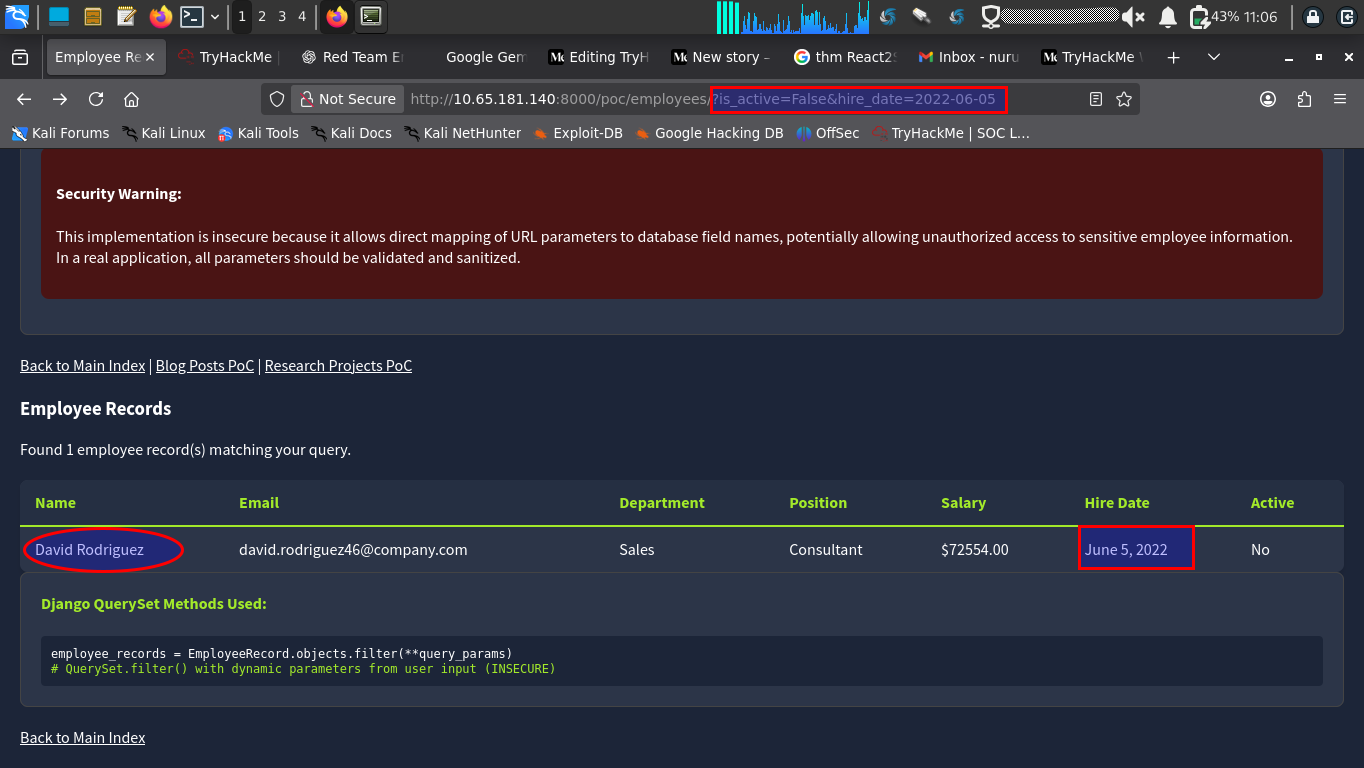
Task: Switch to the Editing TryHackMe tab
Action: [x=599, y=57]
